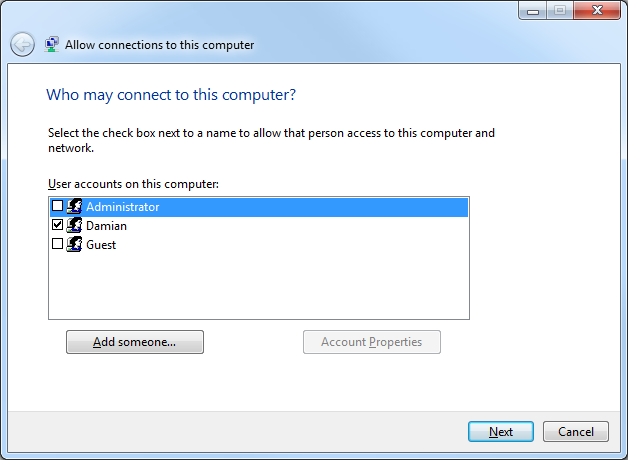
Task: Click the Administrator user account icon
Action: [x=74, y=206]
